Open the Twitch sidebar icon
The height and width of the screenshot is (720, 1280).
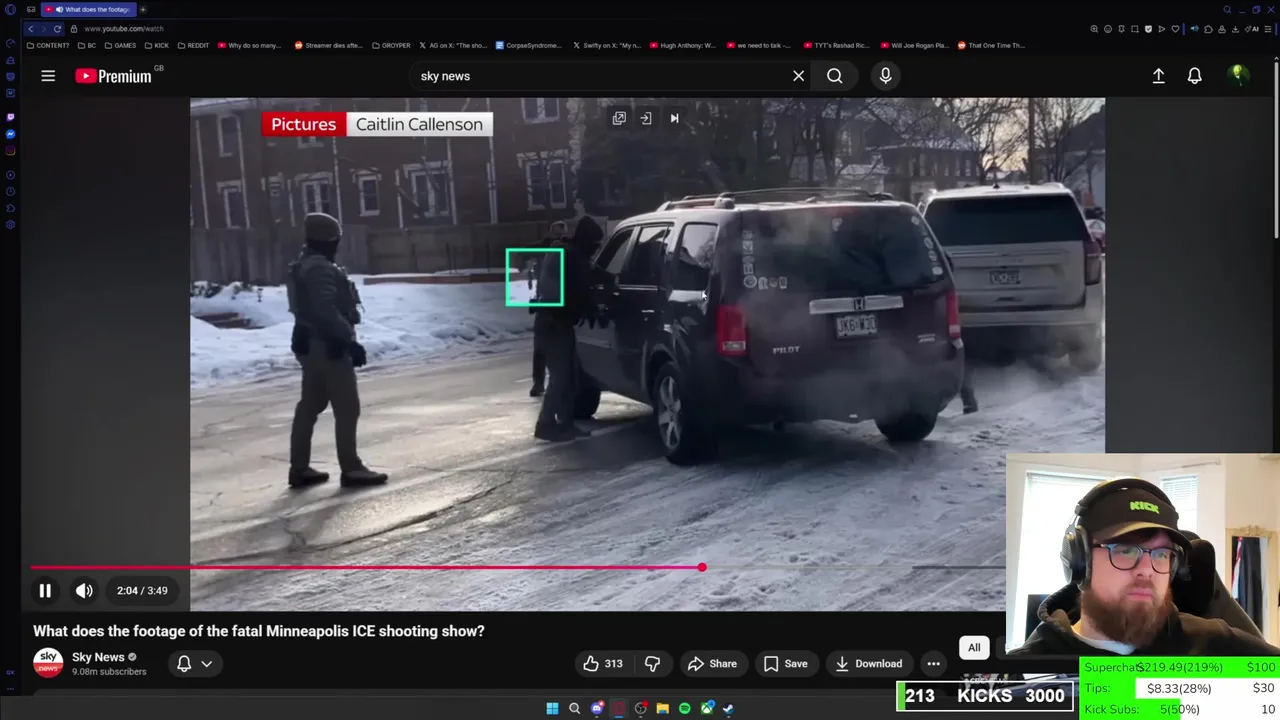(10, 117)
